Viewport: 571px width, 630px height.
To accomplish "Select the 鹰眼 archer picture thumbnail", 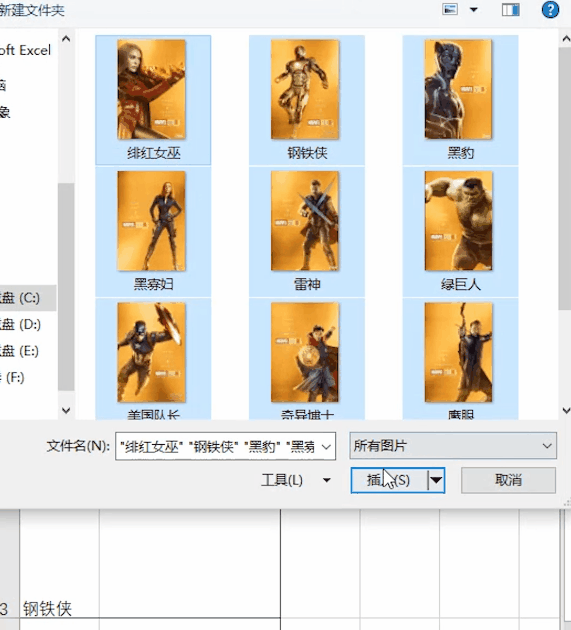I will pos(458,352).
